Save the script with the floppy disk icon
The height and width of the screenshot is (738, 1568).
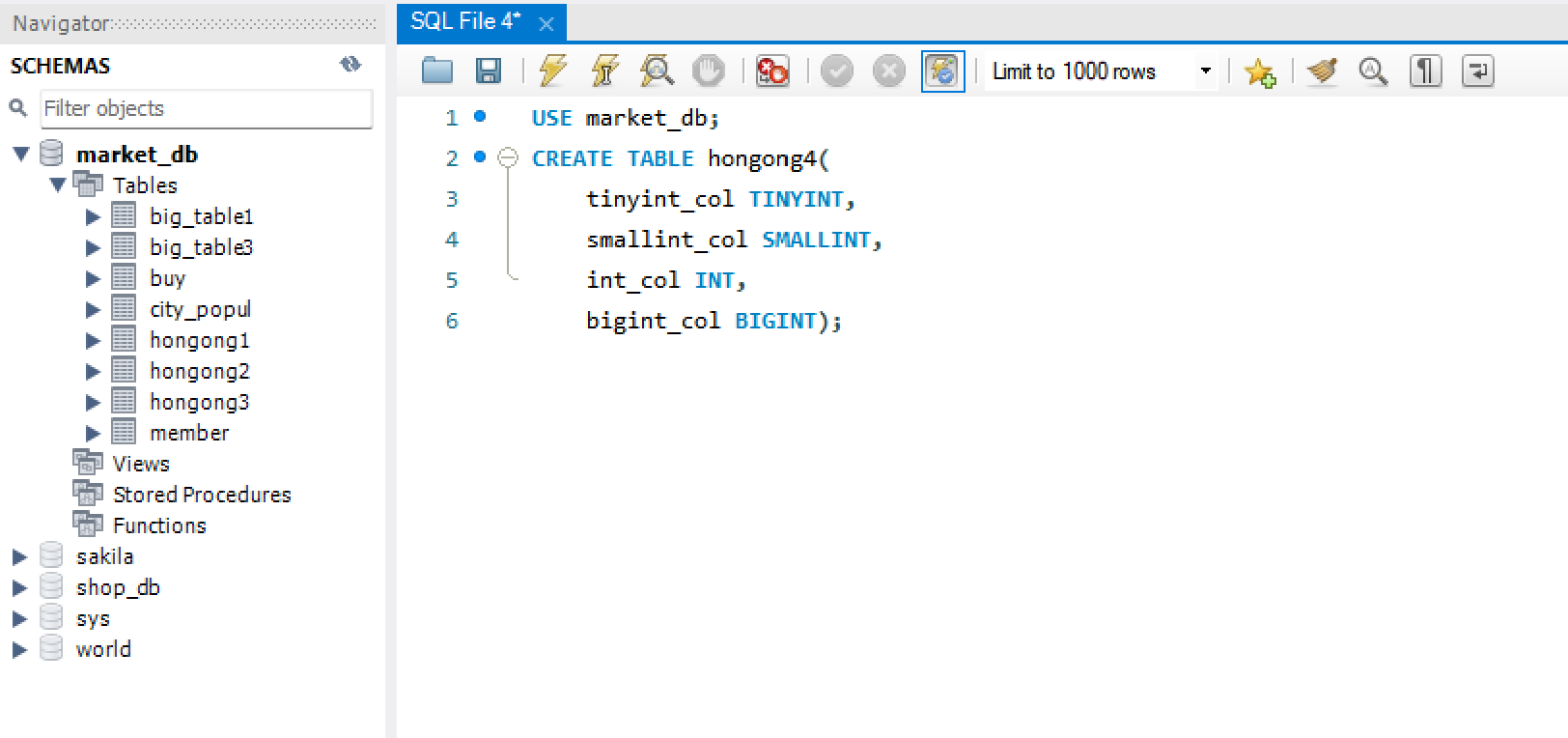pyautogui.click(x=489, y=71)
